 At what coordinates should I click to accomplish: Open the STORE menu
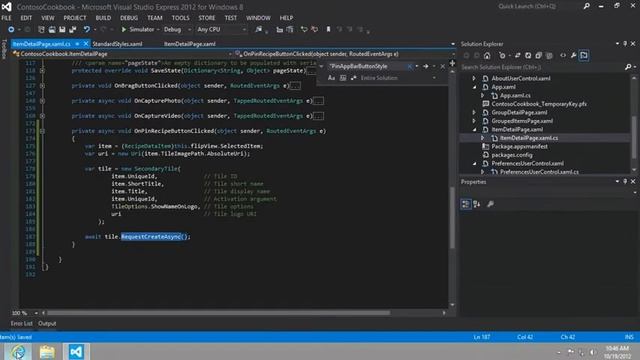click(x=207, y=18)
